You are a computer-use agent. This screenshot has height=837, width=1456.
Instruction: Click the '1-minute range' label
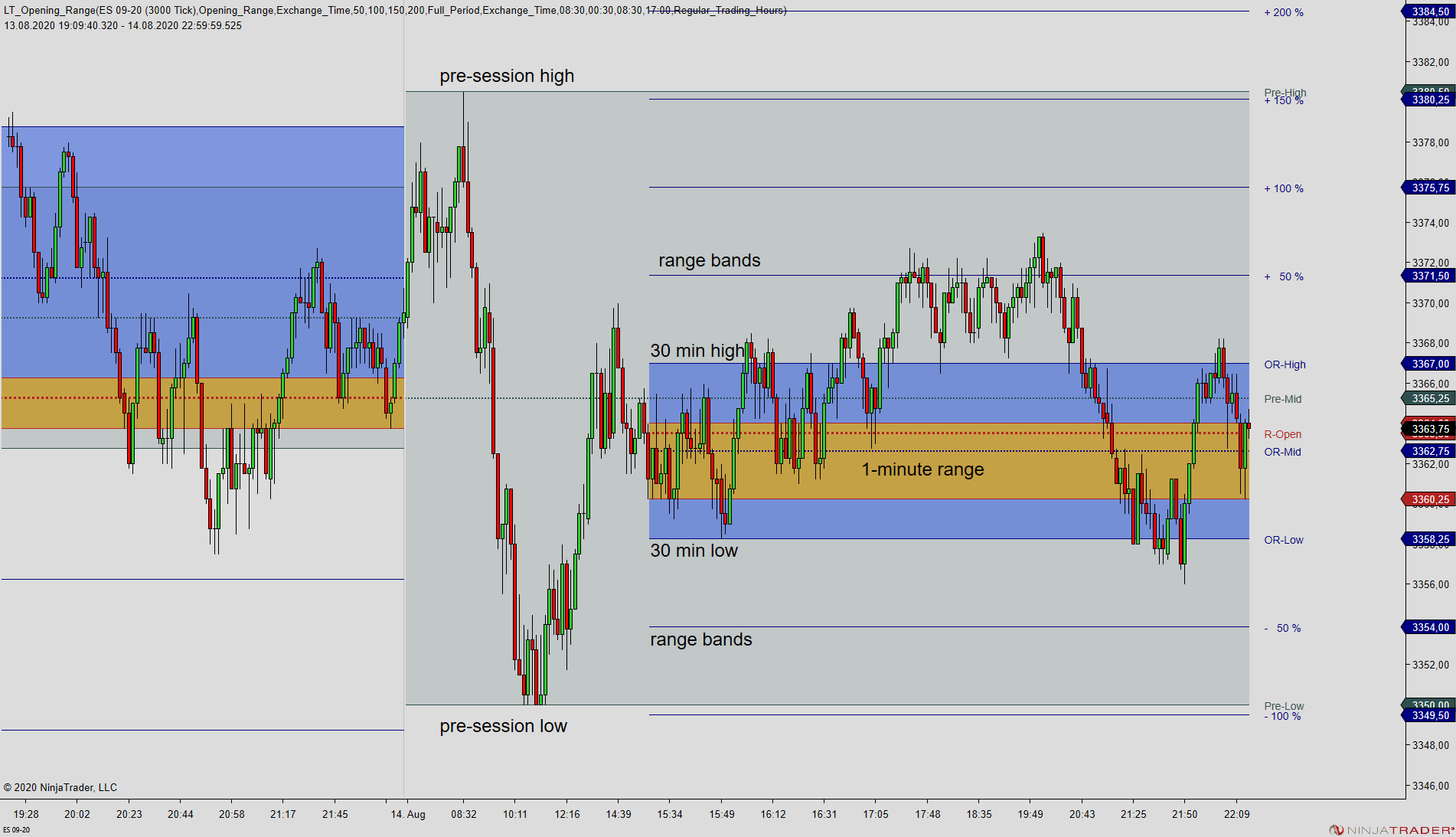(x=922, y=469)
